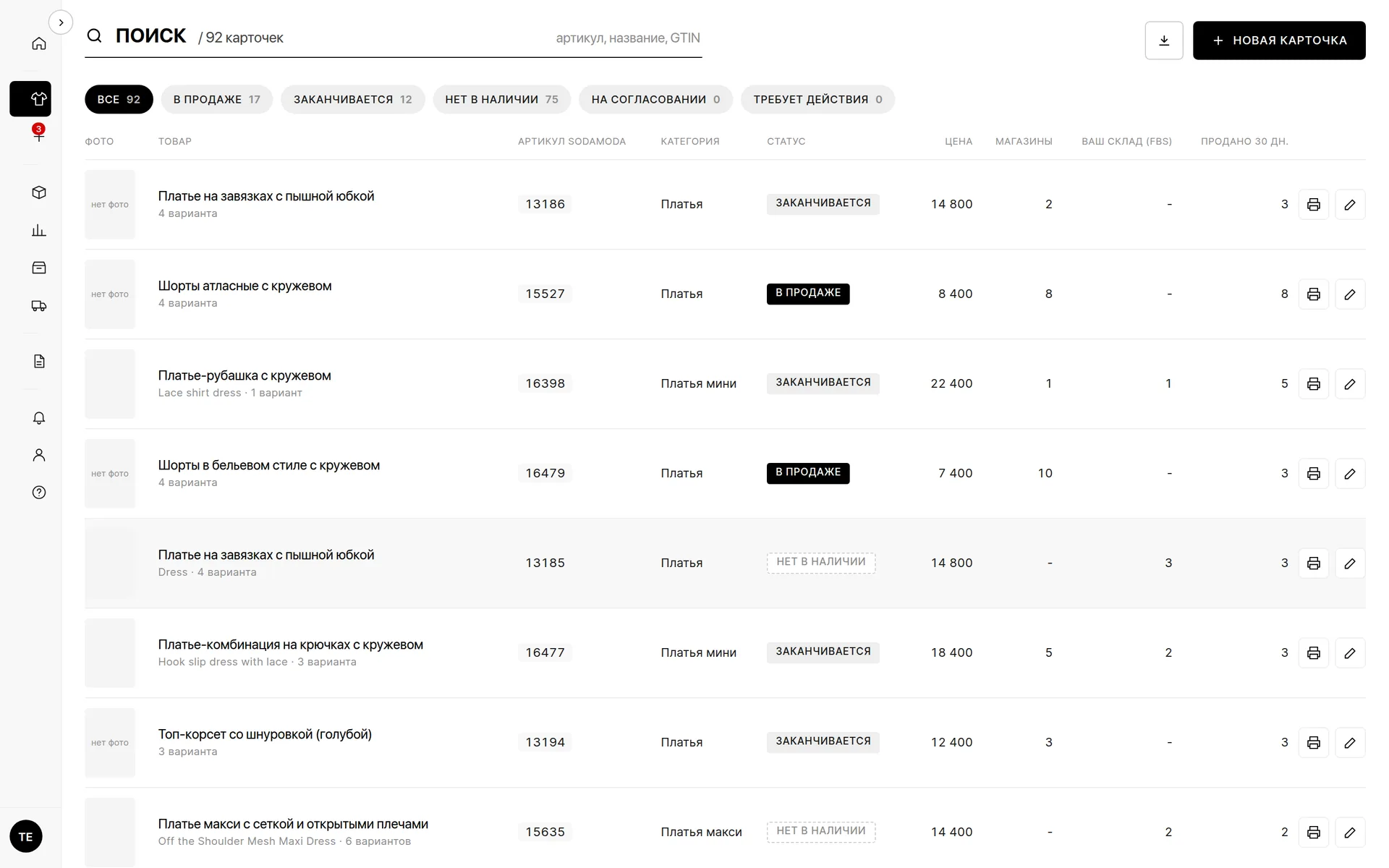
Task: Open the document icon in sidebar
Action: tap(39, 361)
